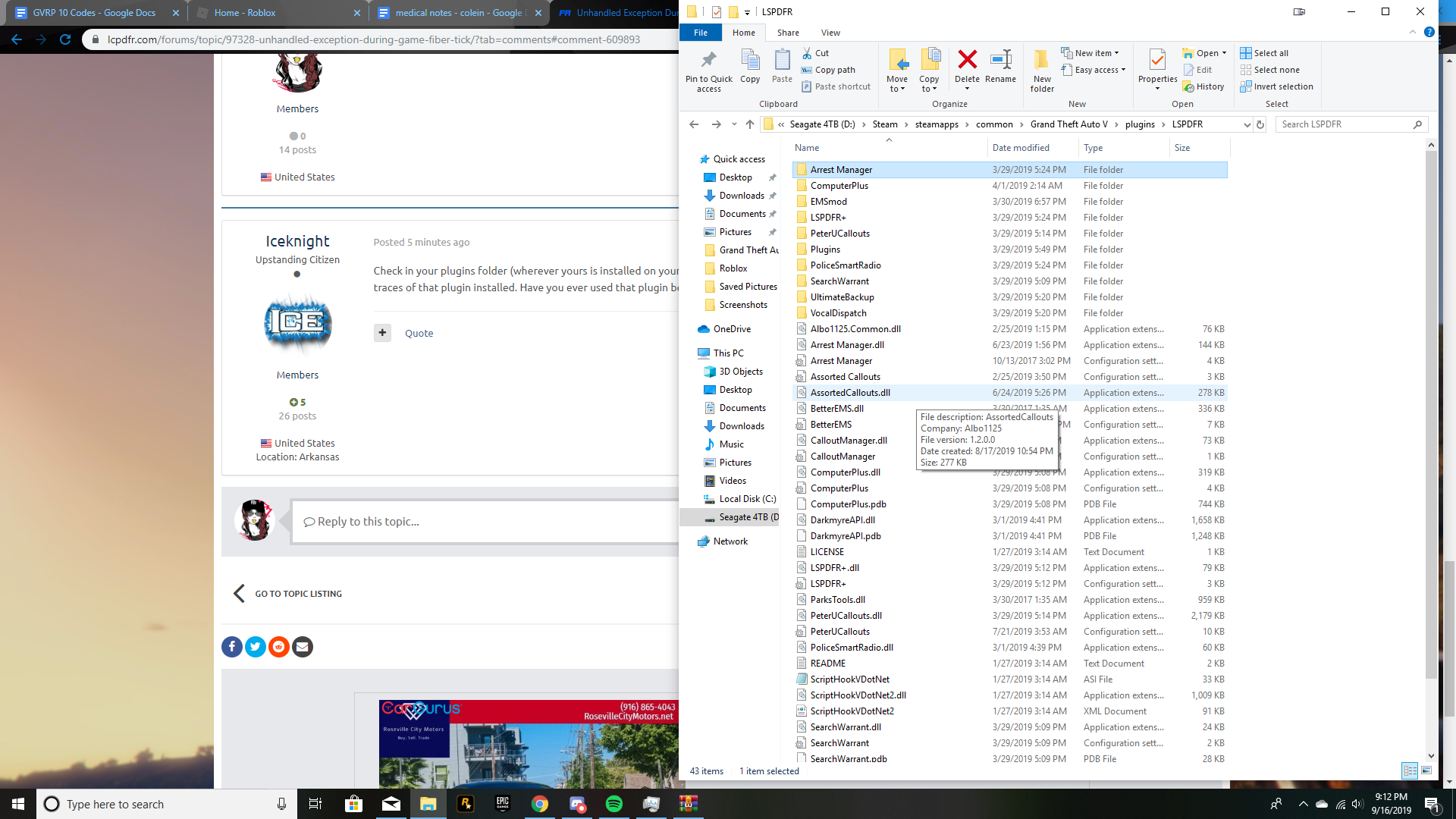Click Go To Topic Listing link
Viewport: 1456px width, 819px height.
point(298,594)
